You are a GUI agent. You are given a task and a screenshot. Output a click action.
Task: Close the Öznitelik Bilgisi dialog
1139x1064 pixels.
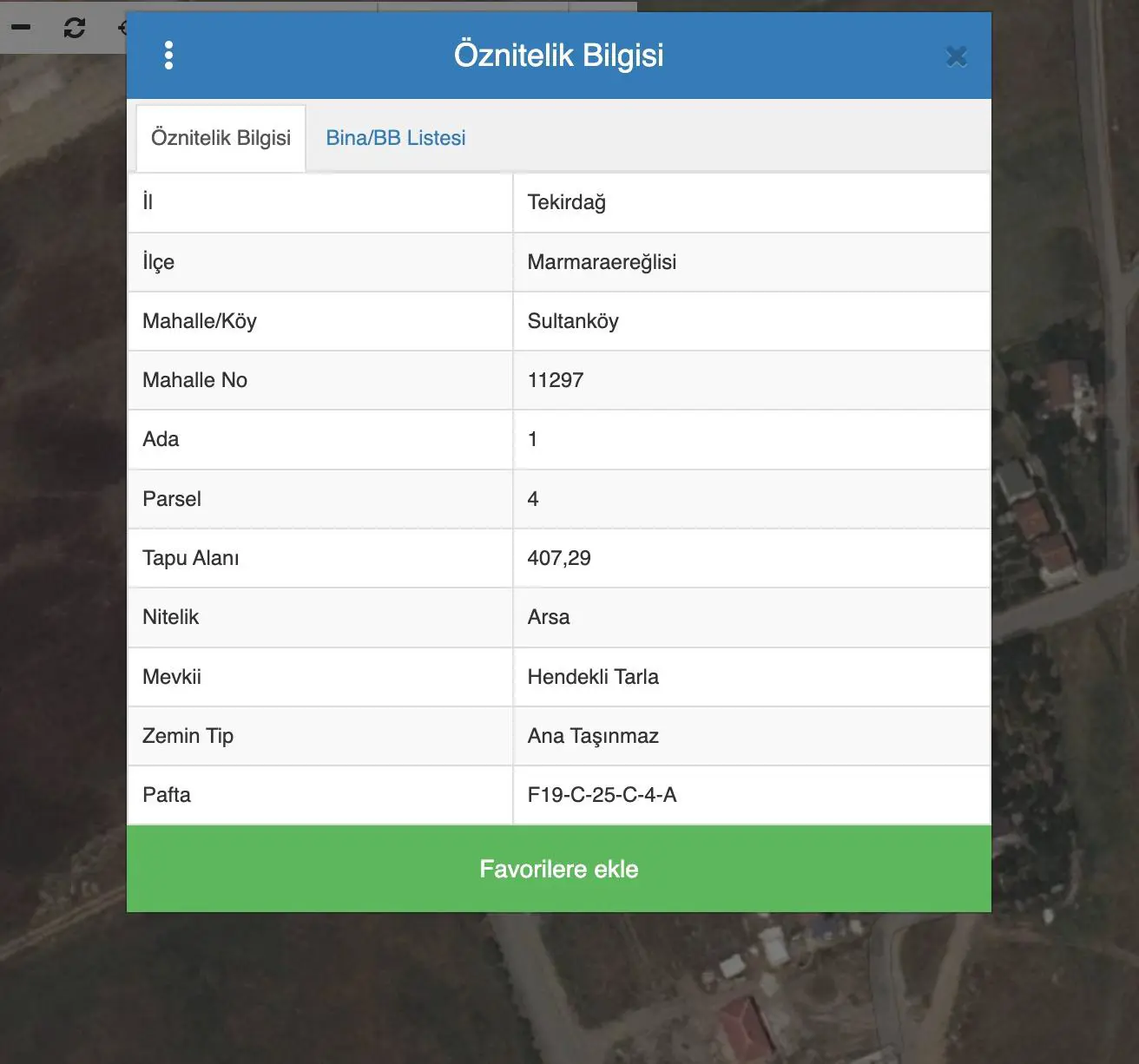[956, 56]
